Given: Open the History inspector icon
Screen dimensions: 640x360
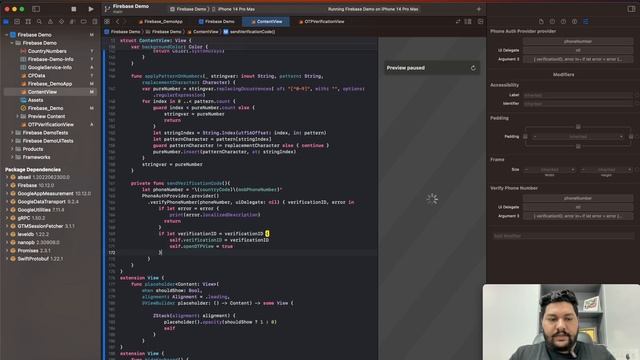Looking at the screenshot, I should 552,22.
